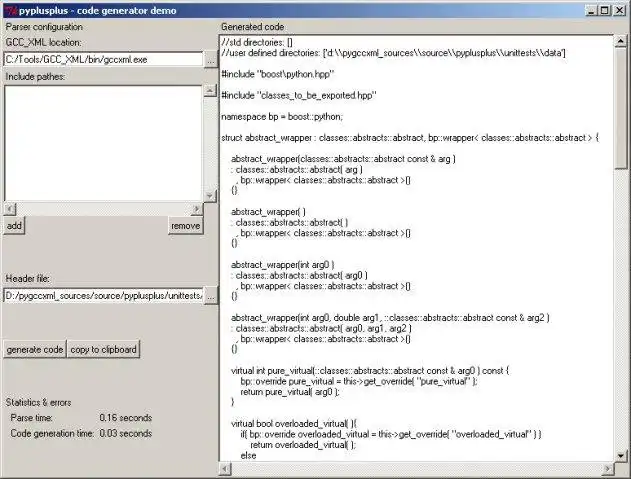Browse for a header file with the ellipsis button
The width and height of the screenshot is (631, 479).
[x=210, y=297]
